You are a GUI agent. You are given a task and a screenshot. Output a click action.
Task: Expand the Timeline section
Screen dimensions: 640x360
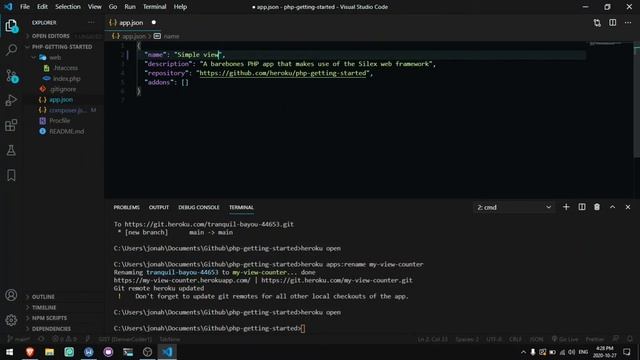pos(44,307)
